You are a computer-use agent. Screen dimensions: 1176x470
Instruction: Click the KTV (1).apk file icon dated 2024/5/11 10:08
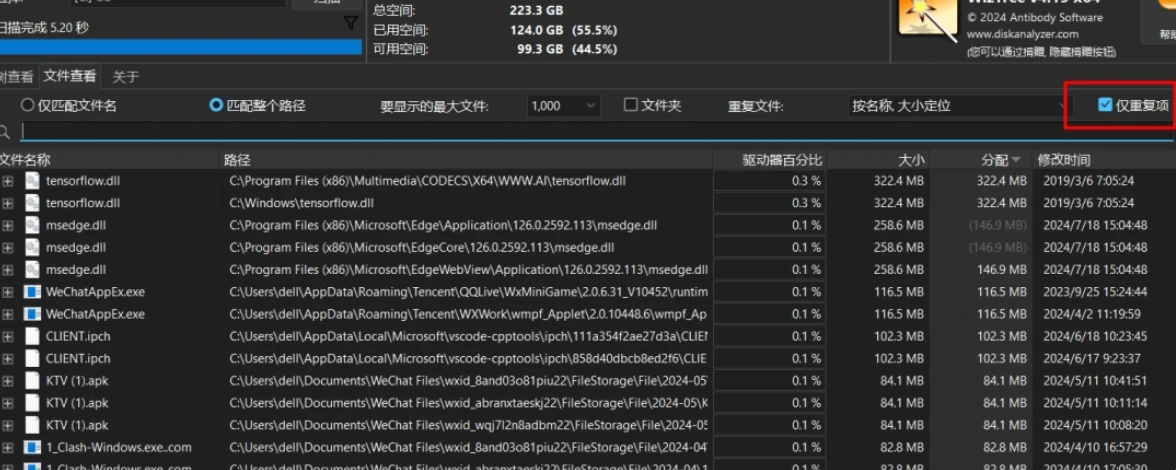[x=32, y=425]
